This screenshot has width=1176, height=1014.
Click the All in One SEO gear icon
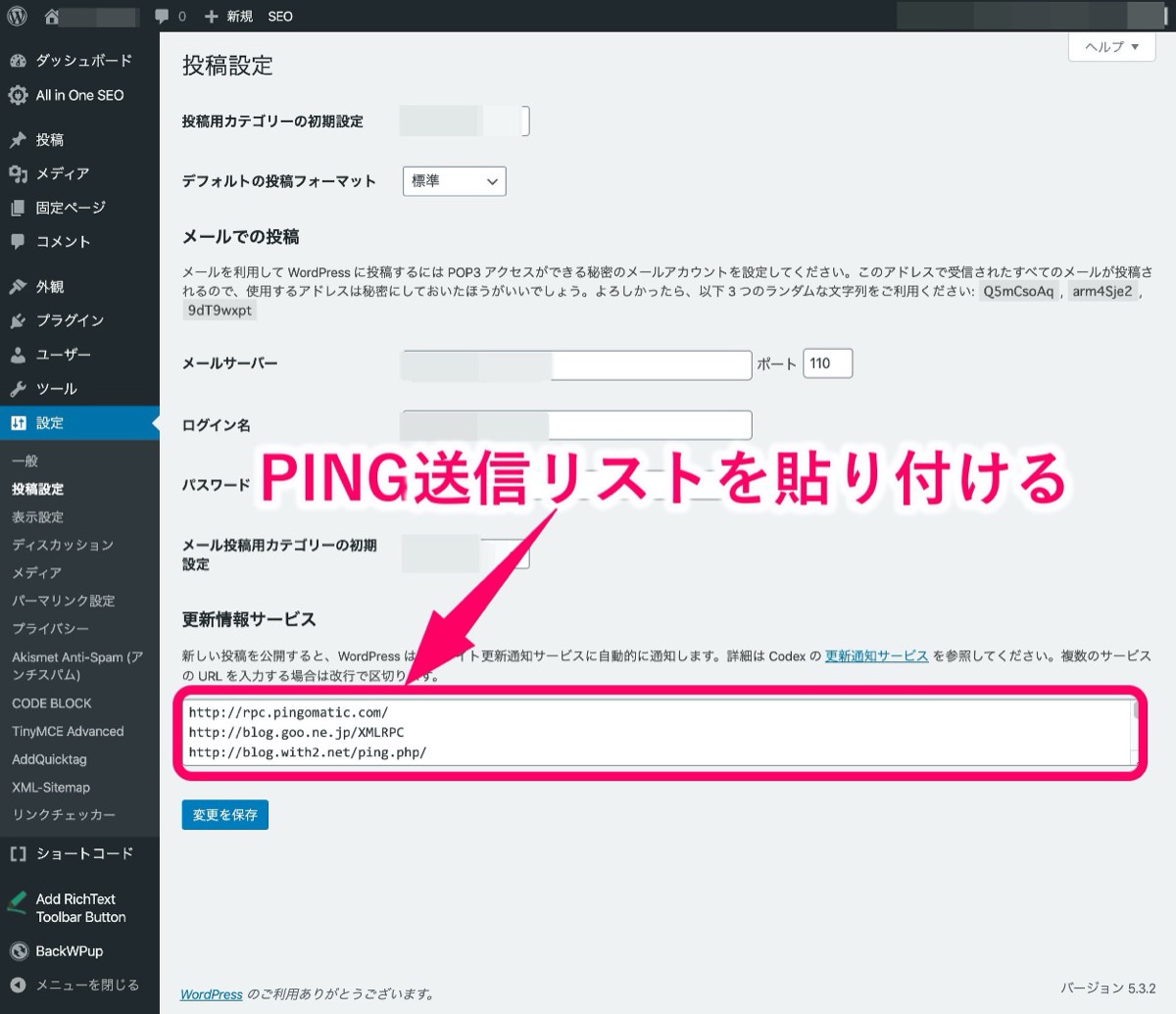(x=18, y=95)
